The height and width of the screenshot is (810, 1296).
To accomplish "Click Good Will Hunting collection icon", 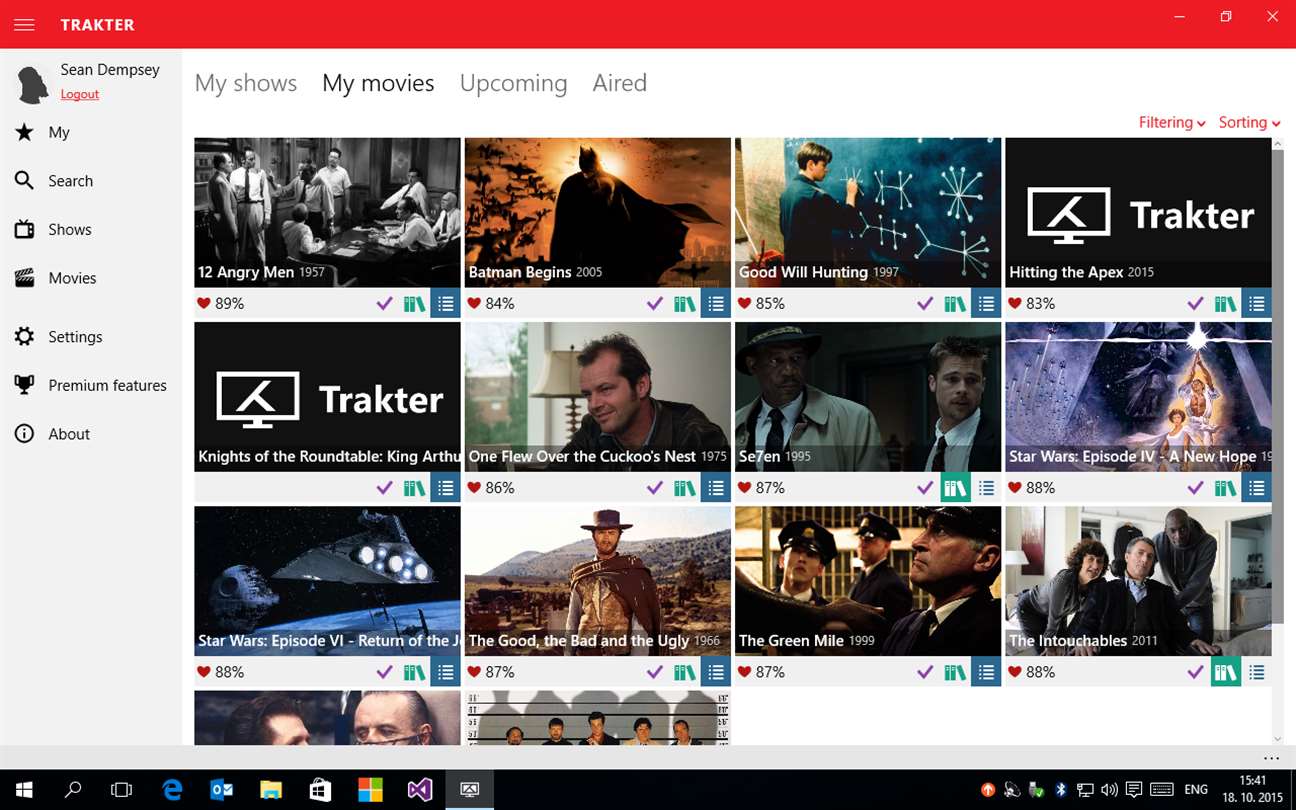I will point(955,304).
